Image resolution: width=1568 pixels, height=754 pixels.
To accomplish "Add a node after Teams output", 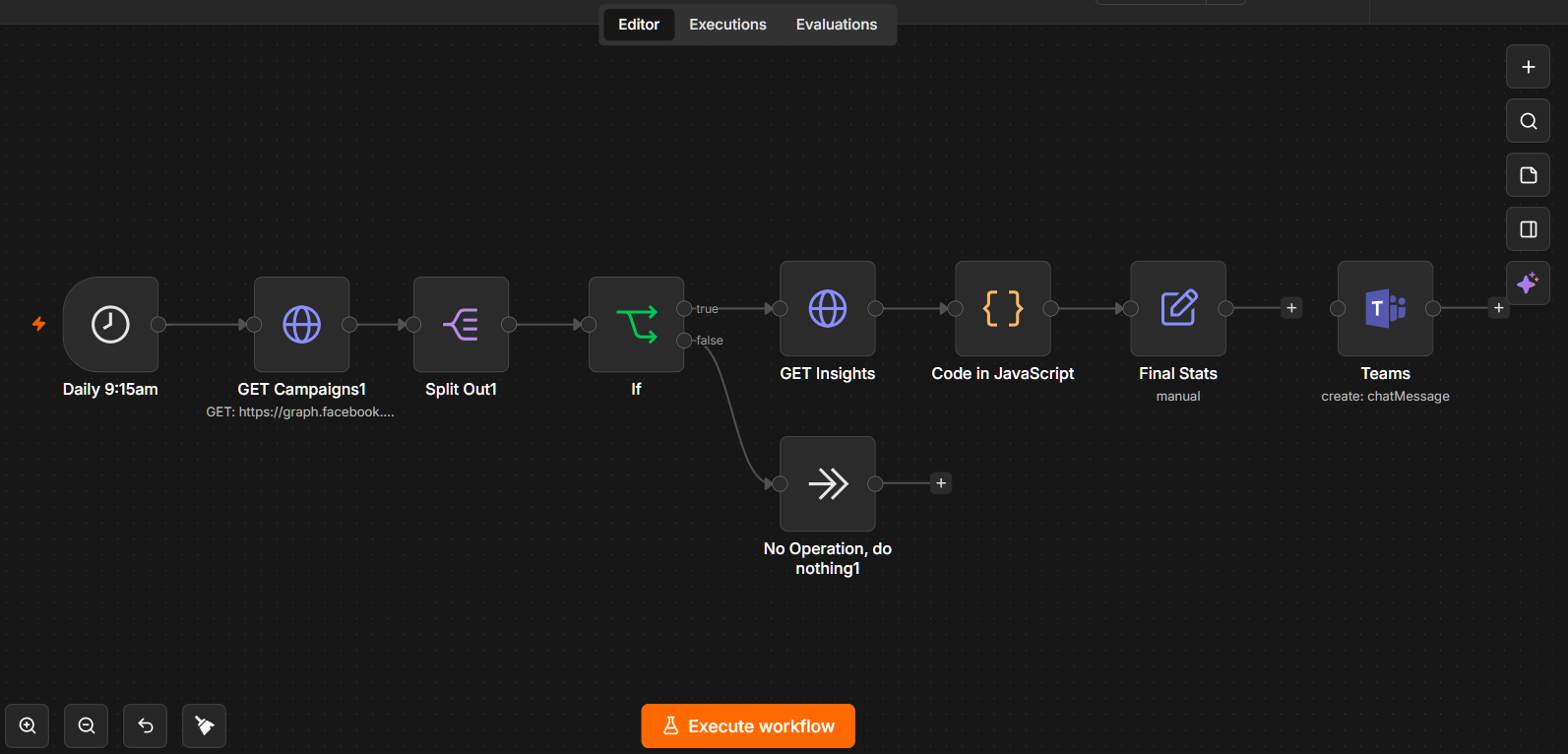I will (x=1498, y=308).
